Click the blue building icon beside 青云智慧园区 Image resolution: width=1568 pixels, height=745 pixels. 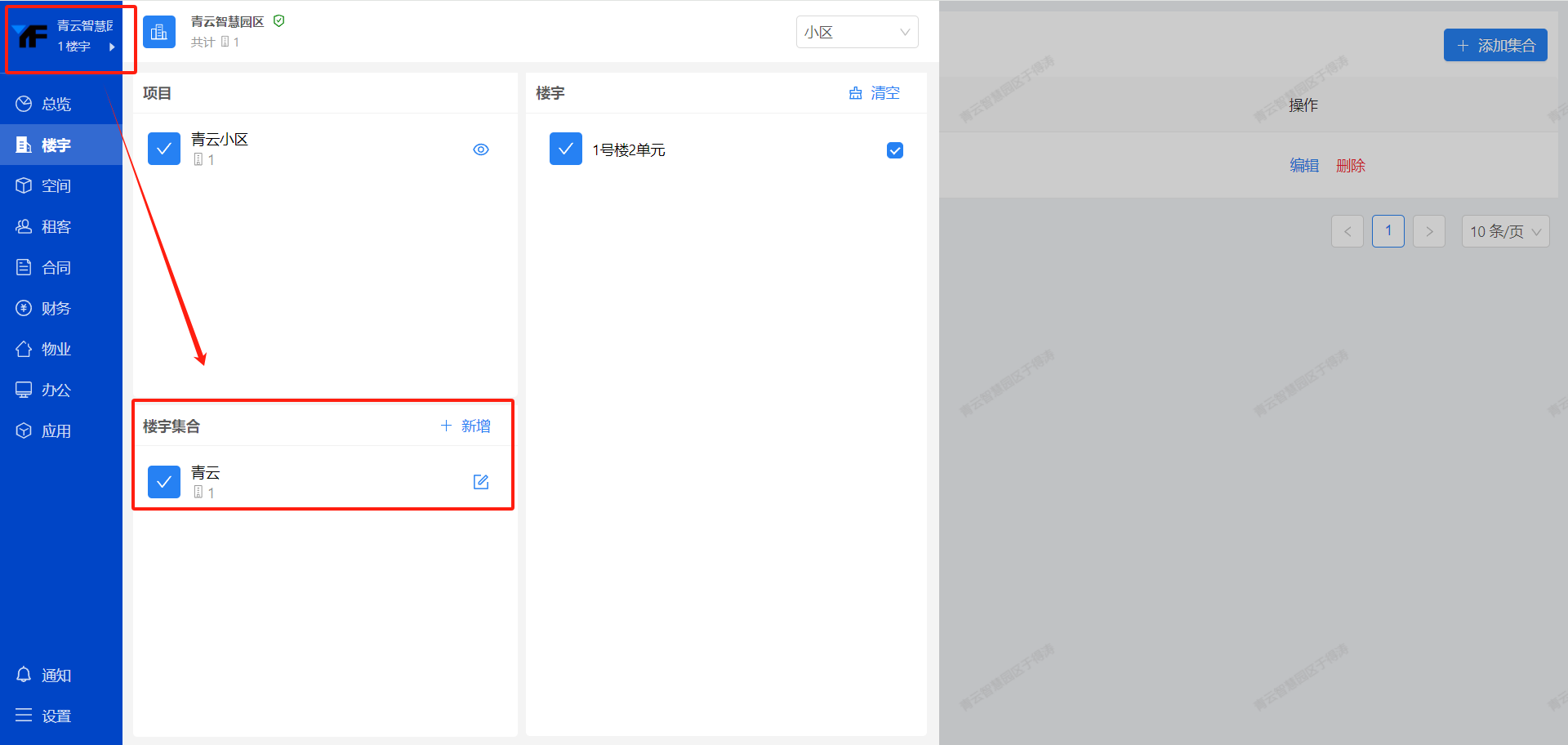(159, 32)
